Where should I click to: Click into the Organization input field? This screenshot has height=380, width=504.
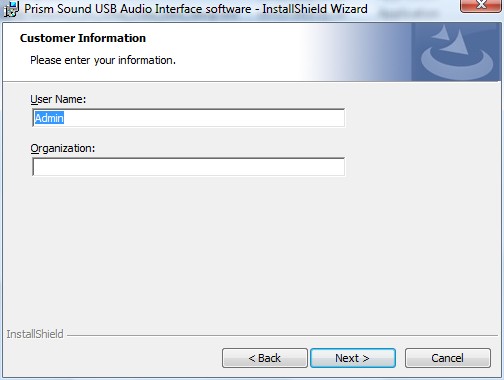(189, 167)
